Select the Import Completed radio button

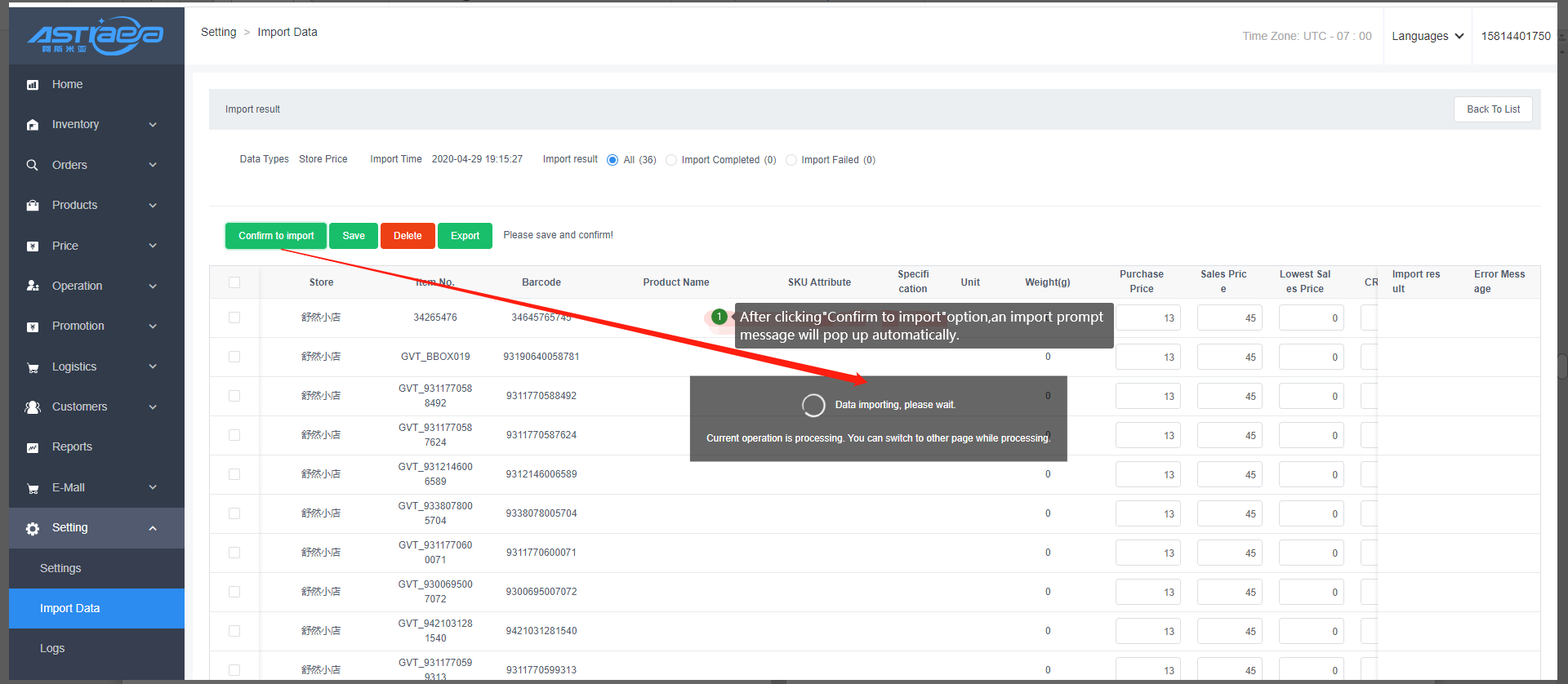point(671,160)
